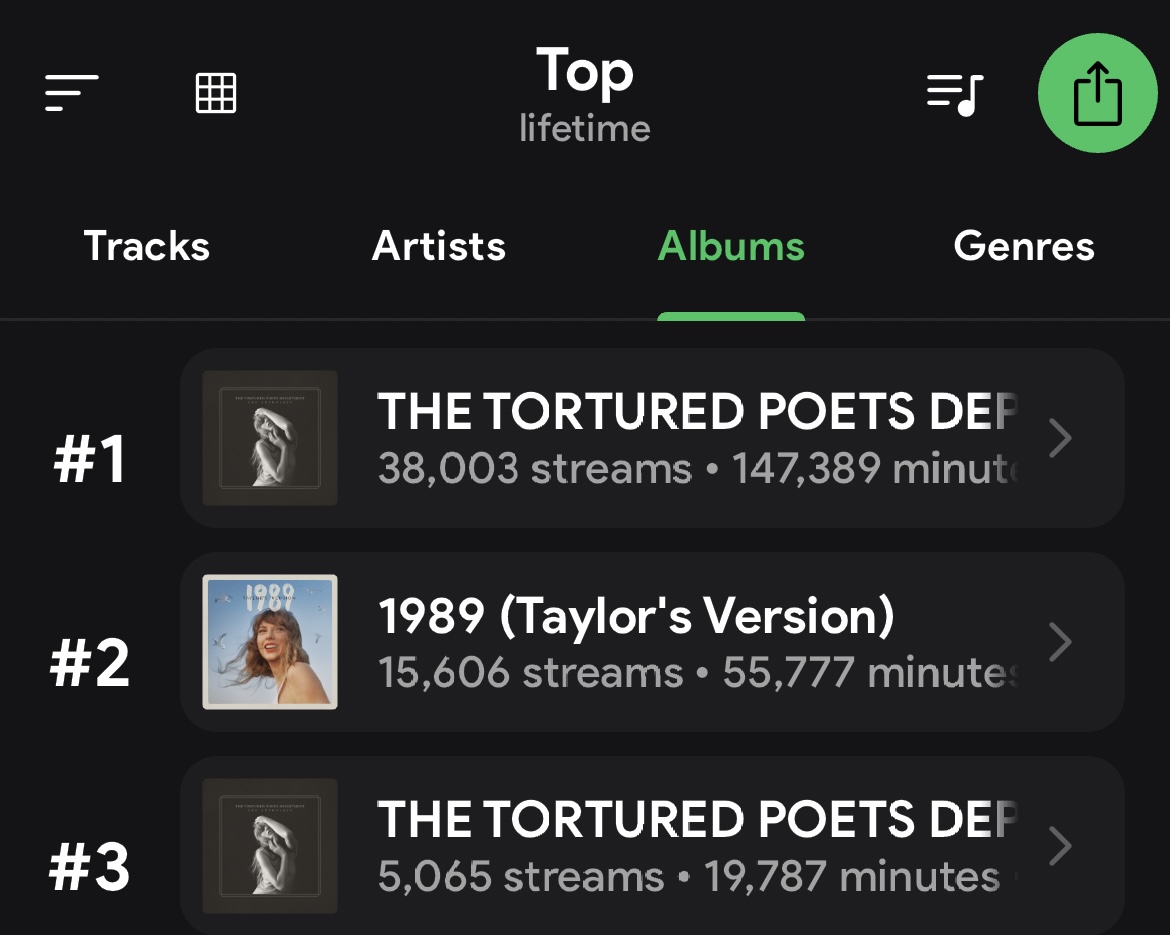
Task: Expand chevron for 1989 (Taylor's Version)
Action: pos(1060,642)
